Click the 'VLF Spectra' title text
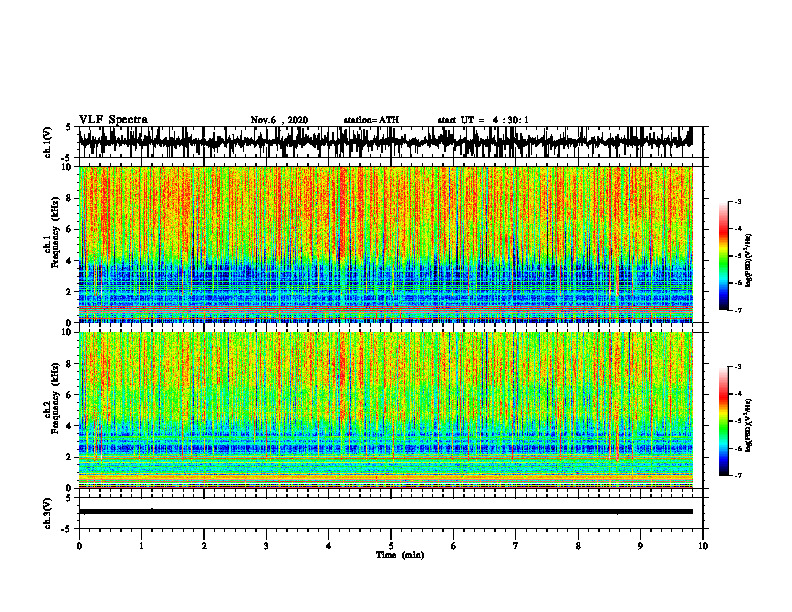Screen dimensions: 792x612 tap(113, 120)
